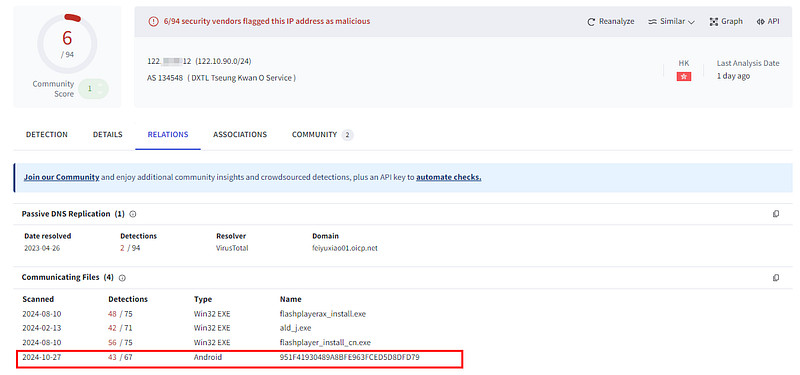This screenshot has width=800, height=375.
Task: Downvote the Community Score with down arrow
Action: pos(100,92)
